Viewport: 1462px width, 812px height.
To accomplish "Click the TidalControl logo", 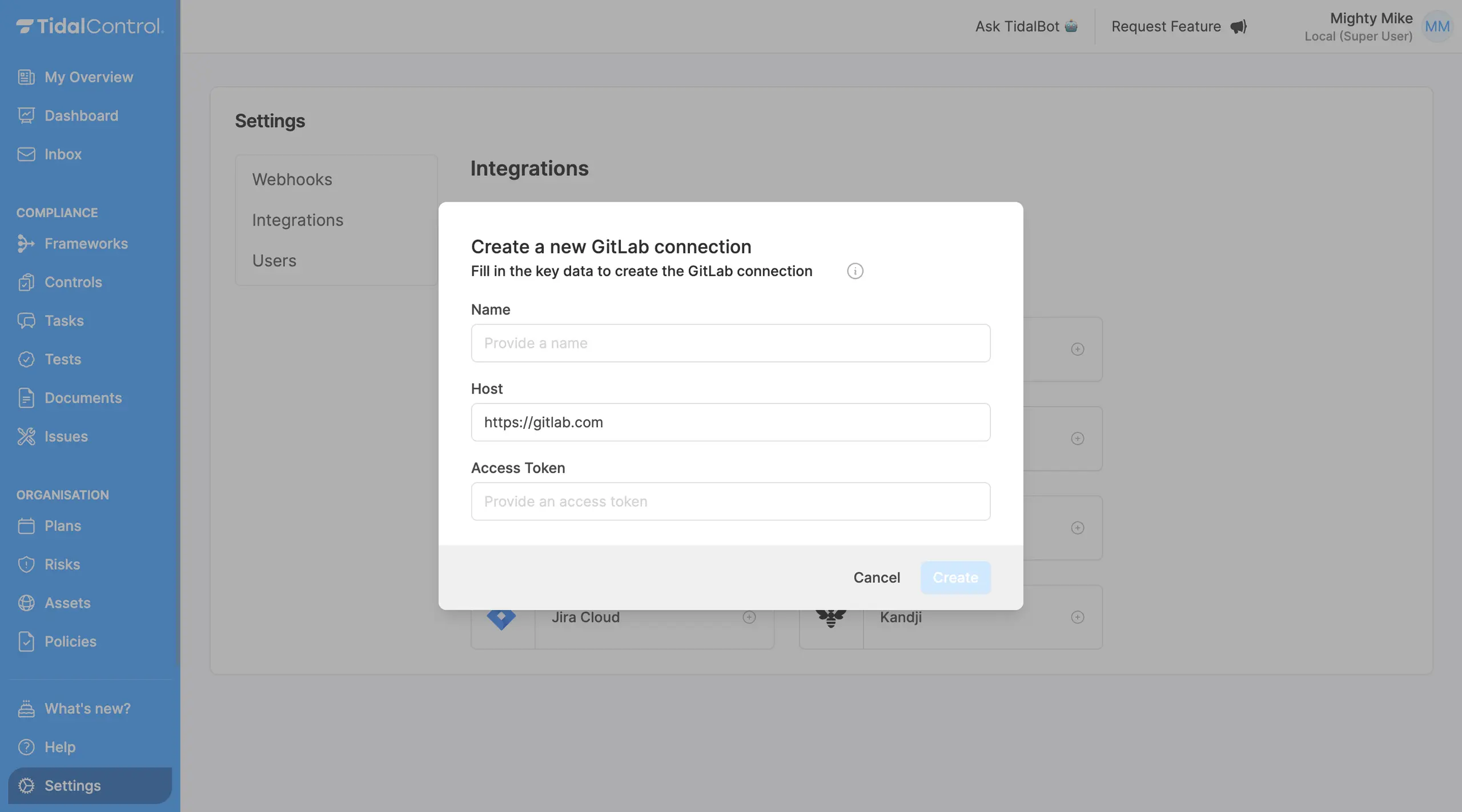I will coord(90,26).
